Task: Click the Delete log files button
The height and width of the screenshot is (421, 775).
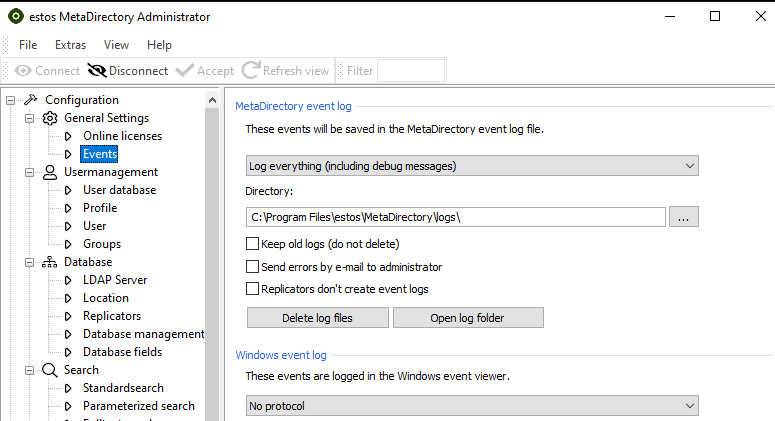Action: coord(317,318)
